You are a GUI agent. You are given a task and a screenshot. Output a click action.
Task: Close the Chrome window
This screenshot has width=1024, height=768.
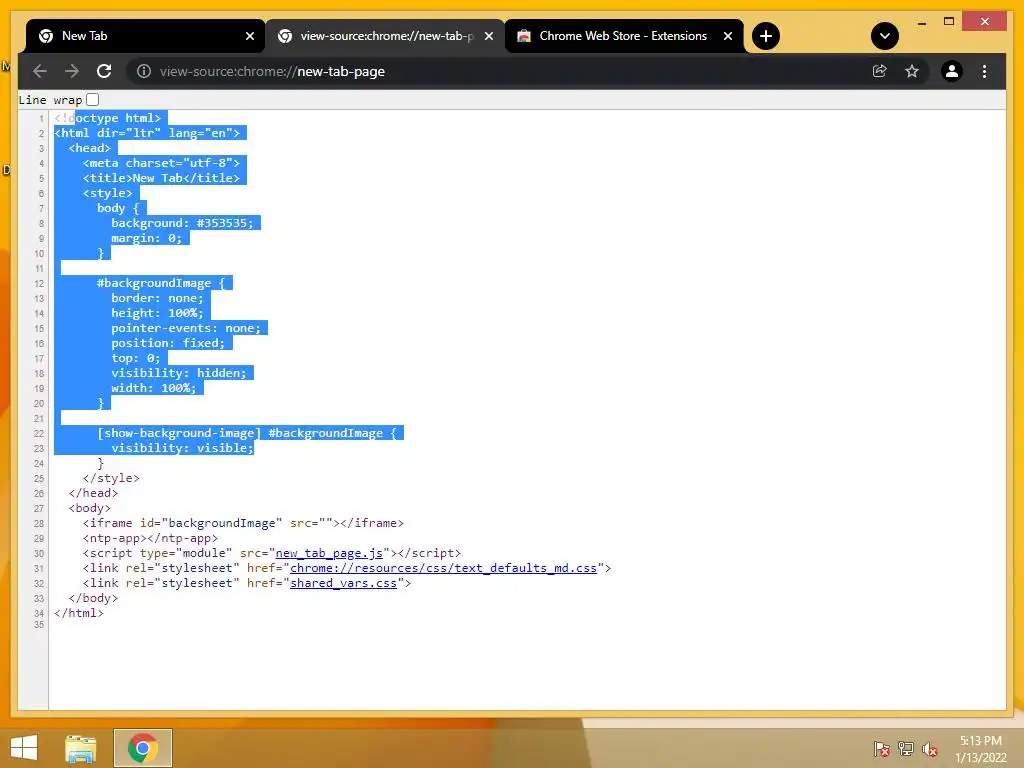click(x=984, y=22)
